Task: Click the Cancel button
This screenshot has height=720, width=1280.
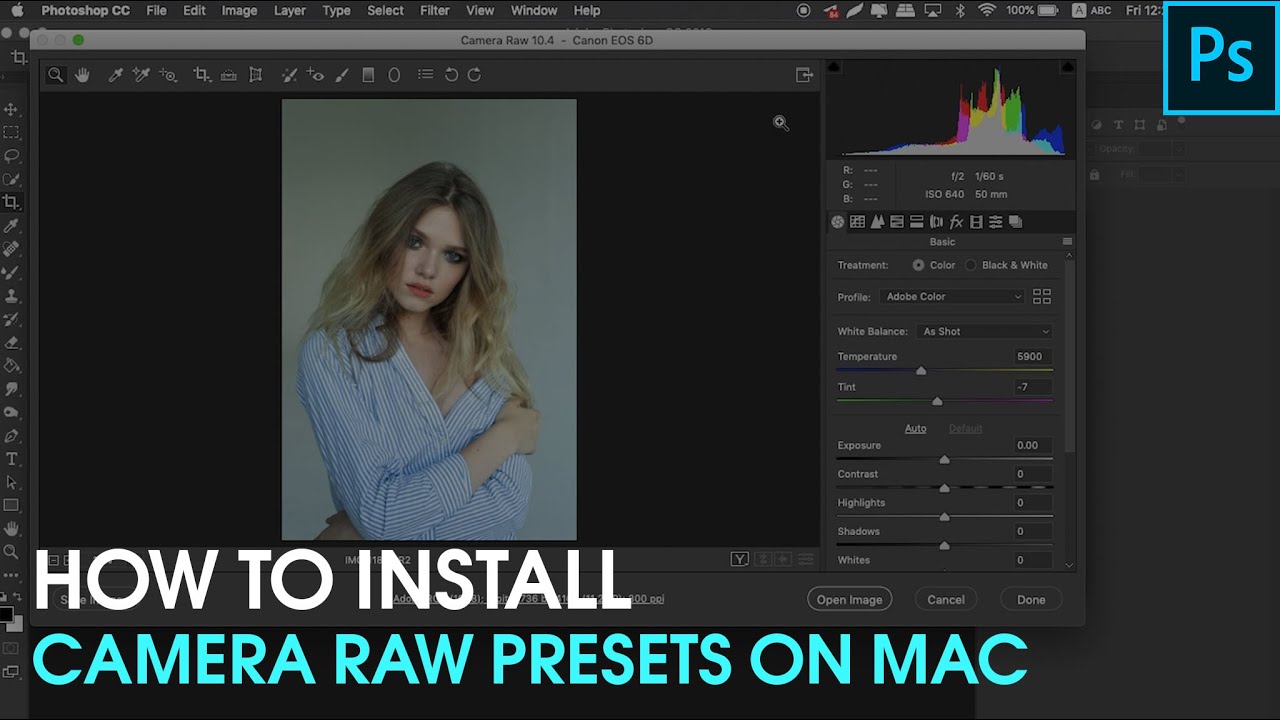Action: click(x=946, y=600)
